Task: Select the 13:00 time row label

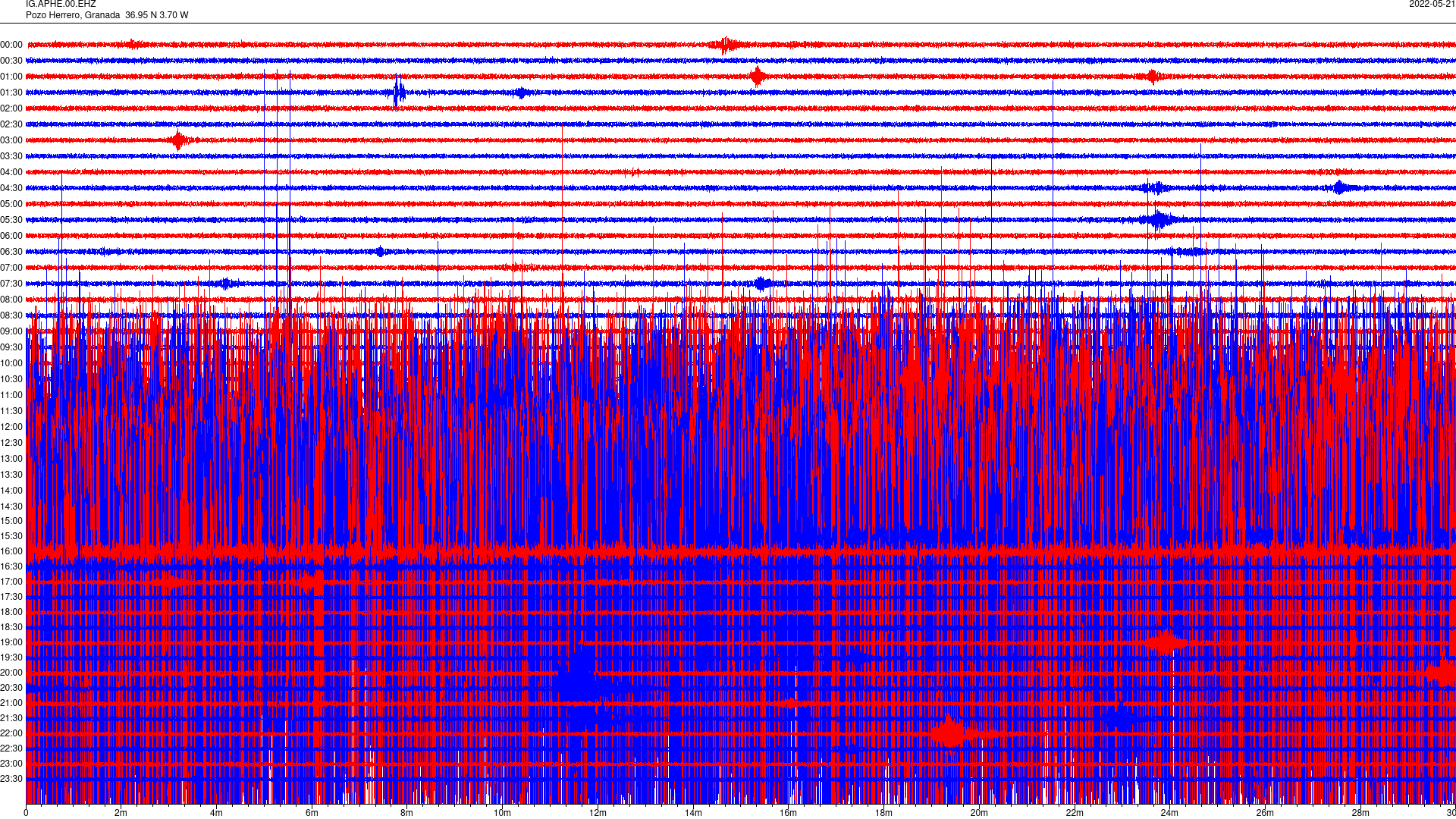Action: [x=11, y=459]
